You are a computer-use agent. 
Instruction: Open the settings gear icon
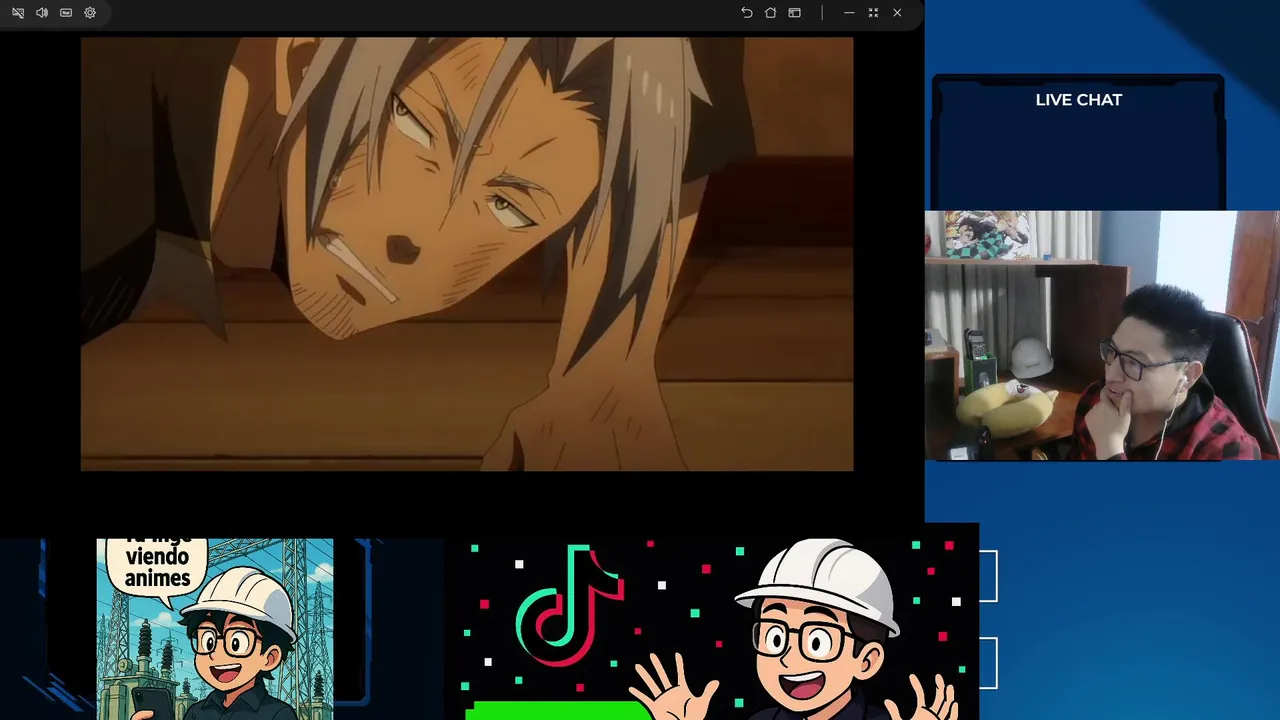tap(90, 13)
